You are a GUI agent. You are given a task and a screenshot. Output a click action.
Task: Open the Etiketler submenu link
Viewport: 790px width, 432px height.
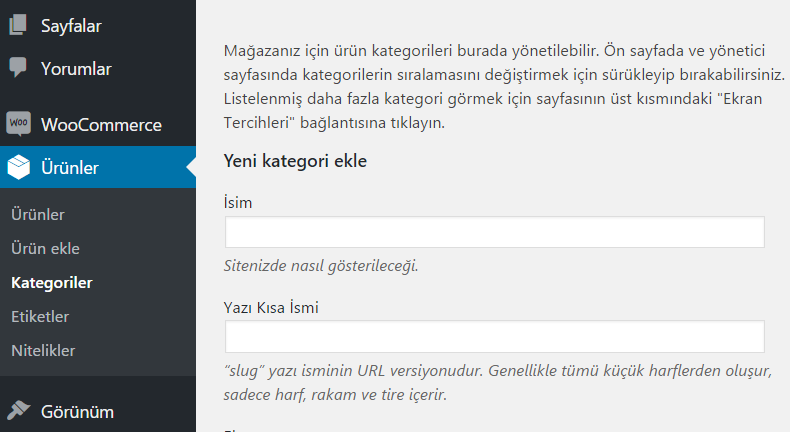pyautogui.click(x=40, y=317)
